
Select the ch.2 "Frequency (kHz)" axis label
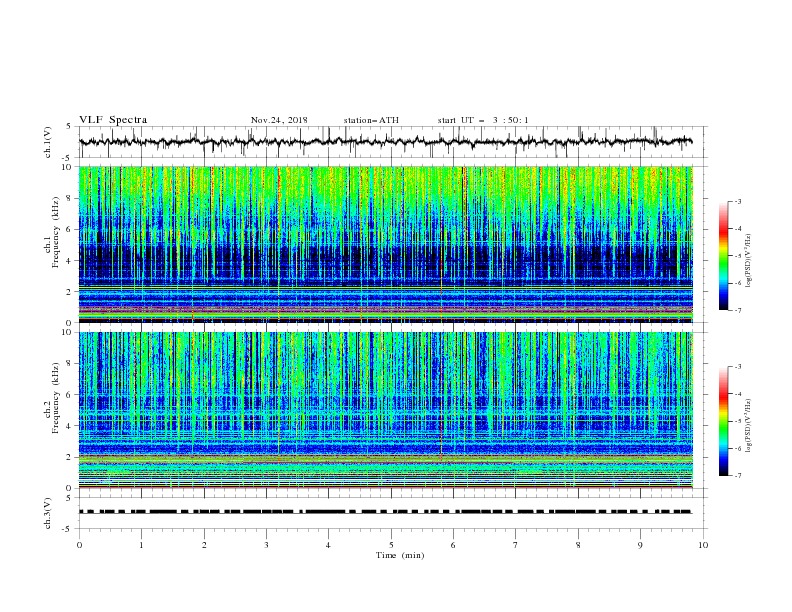(56, 398)
